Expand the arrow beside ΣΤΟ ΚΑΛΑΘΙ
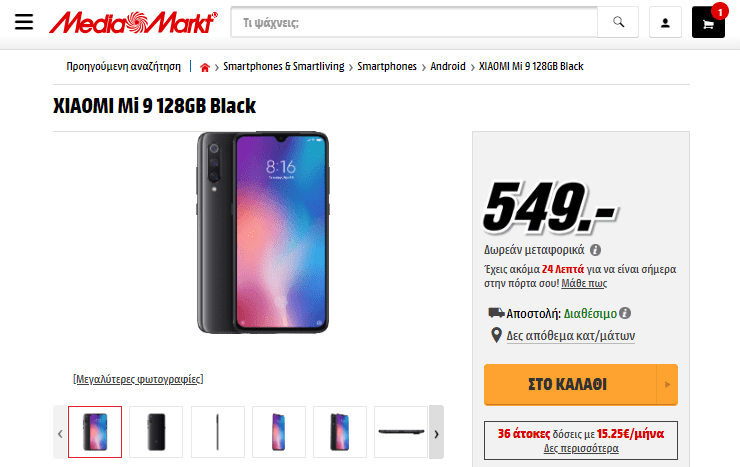The width and height of the screenshot is (740, 467). pyautogui.click(x=667, y=384)
